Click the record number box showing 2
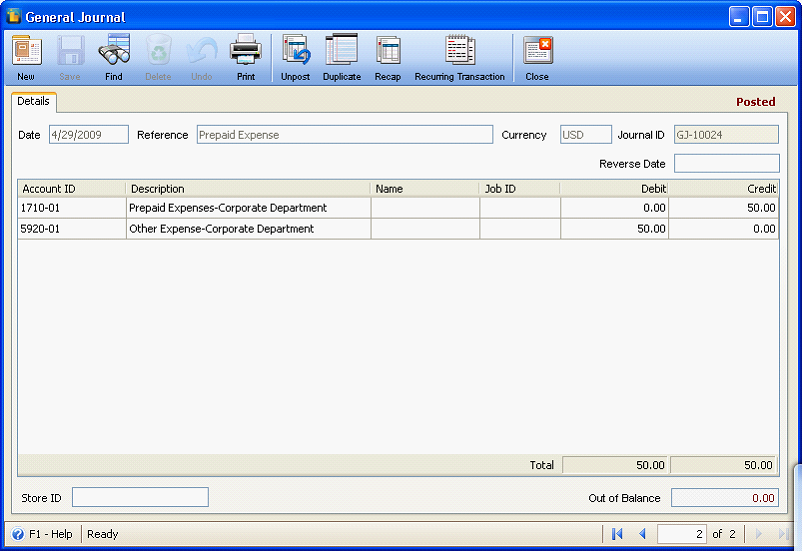The height and width of the screenshot is (552, 803). tap(682, 534)
